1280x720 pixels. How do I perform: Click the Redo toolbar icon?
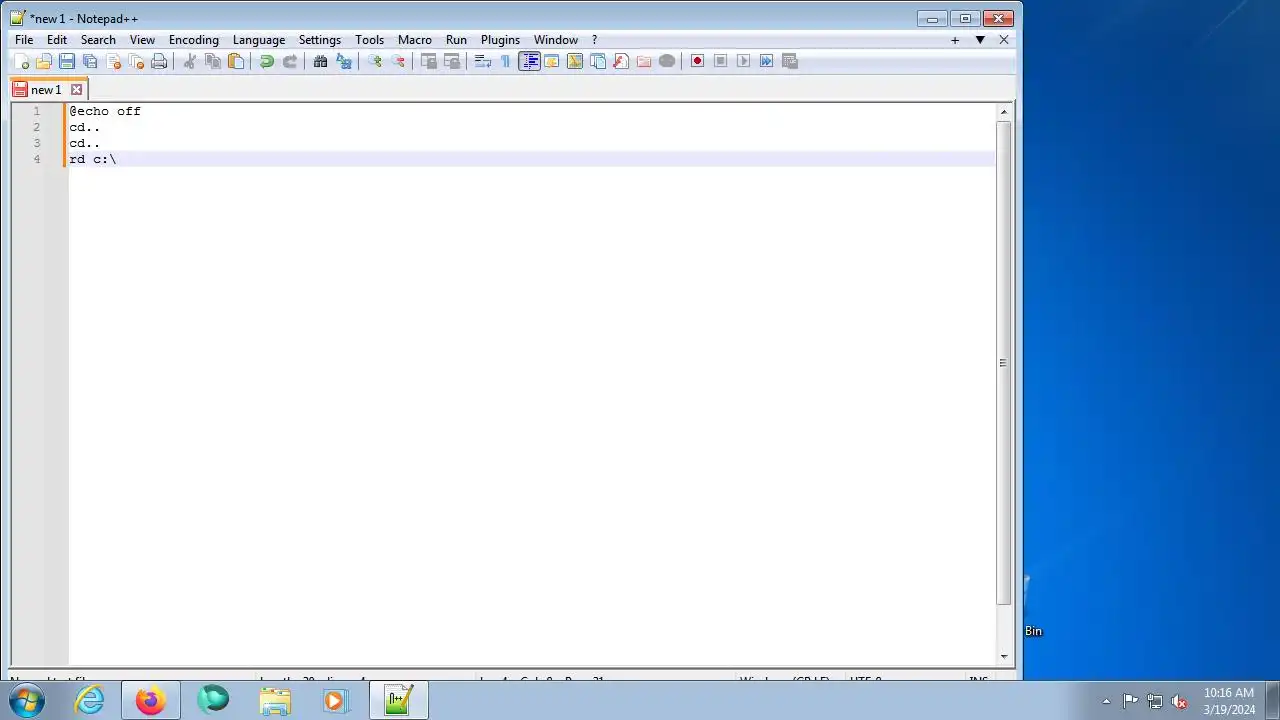point(290,61)
